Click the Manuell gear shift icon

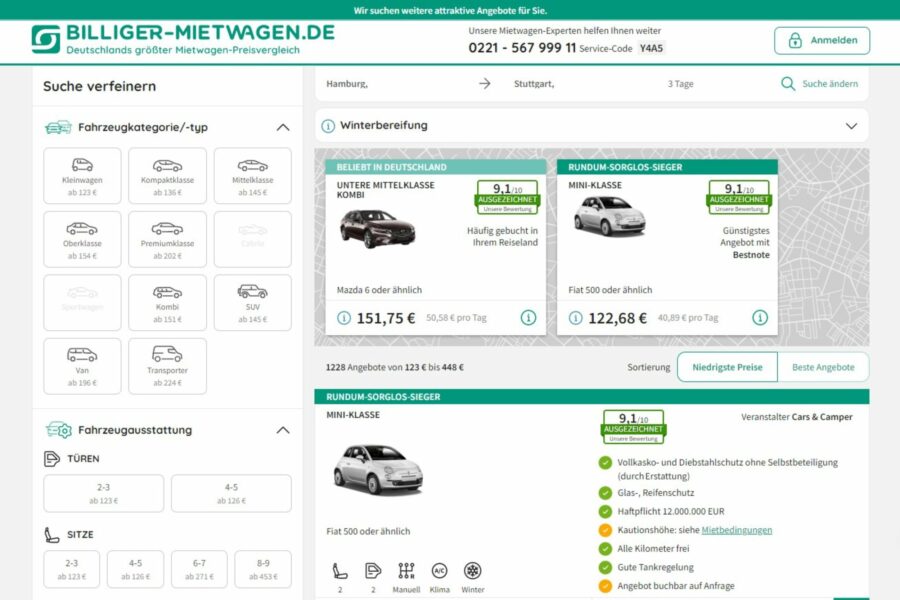tap(405, 570)
